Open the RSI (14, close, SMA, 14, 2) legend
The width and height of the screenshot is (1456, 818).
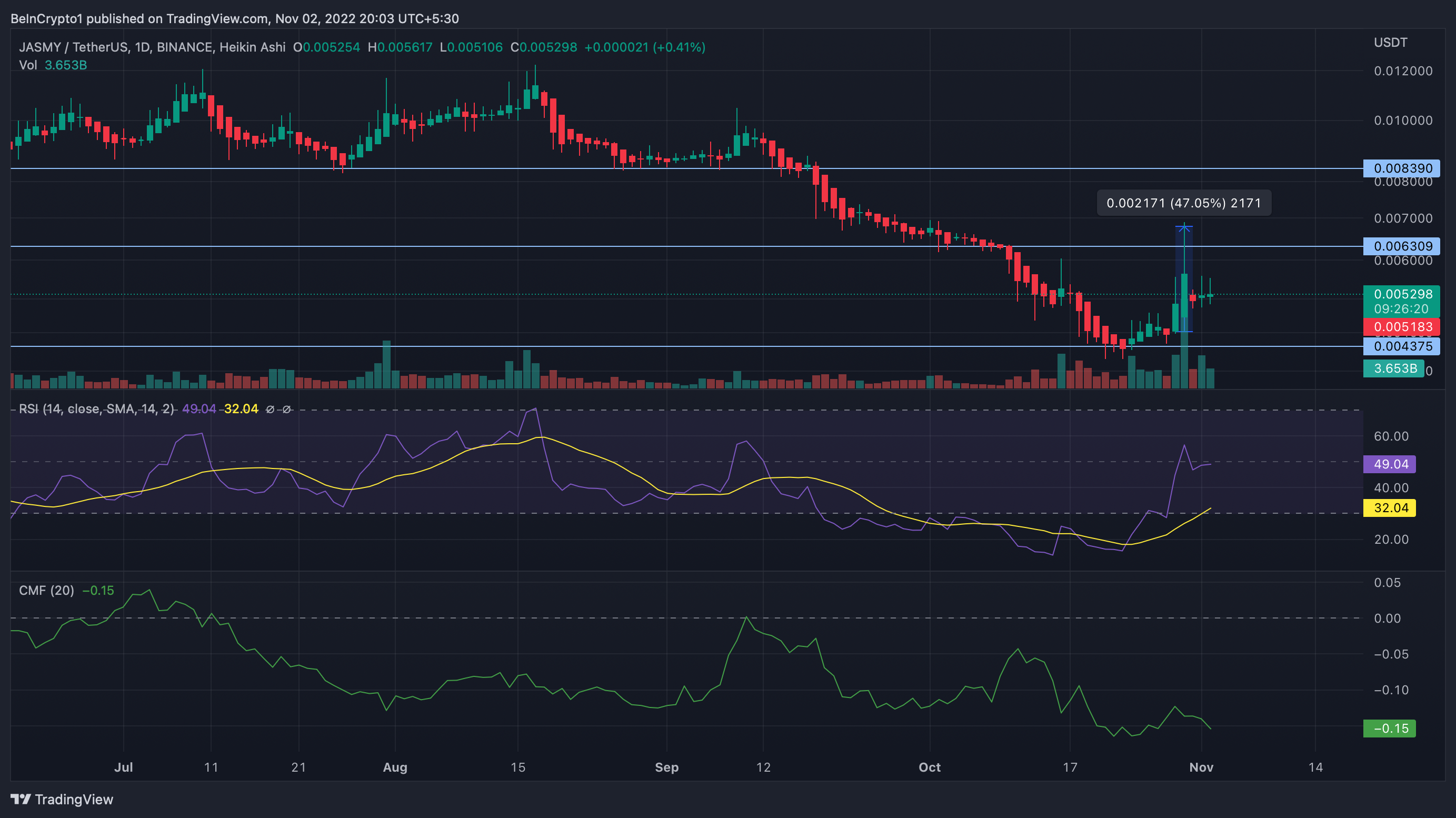click(x=96, y=408)
